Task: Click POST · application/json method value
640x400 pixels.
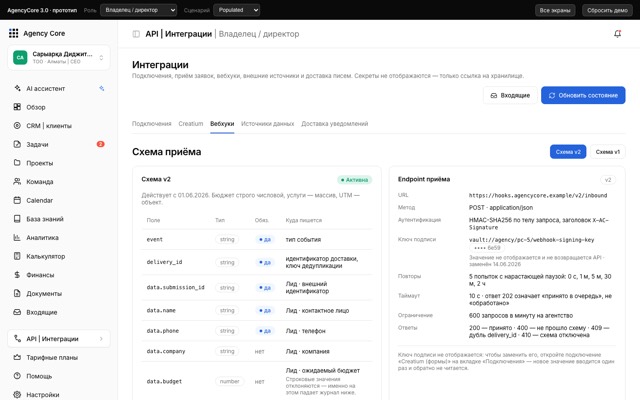Action: coord(501,207)
